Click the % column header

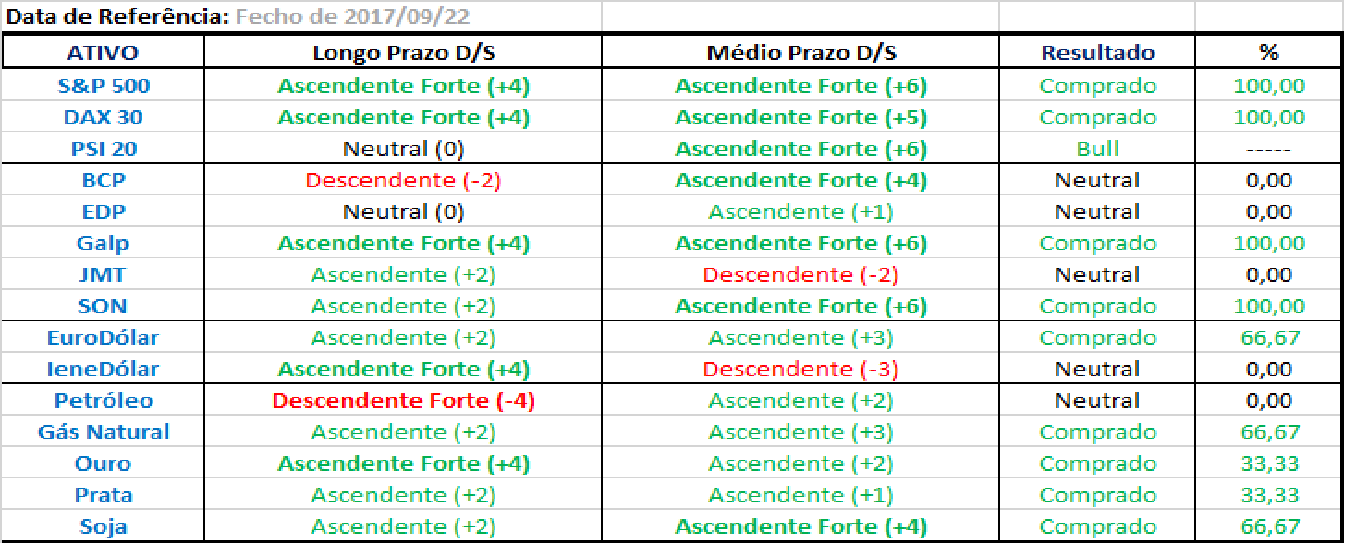(x=1268, y=53)
